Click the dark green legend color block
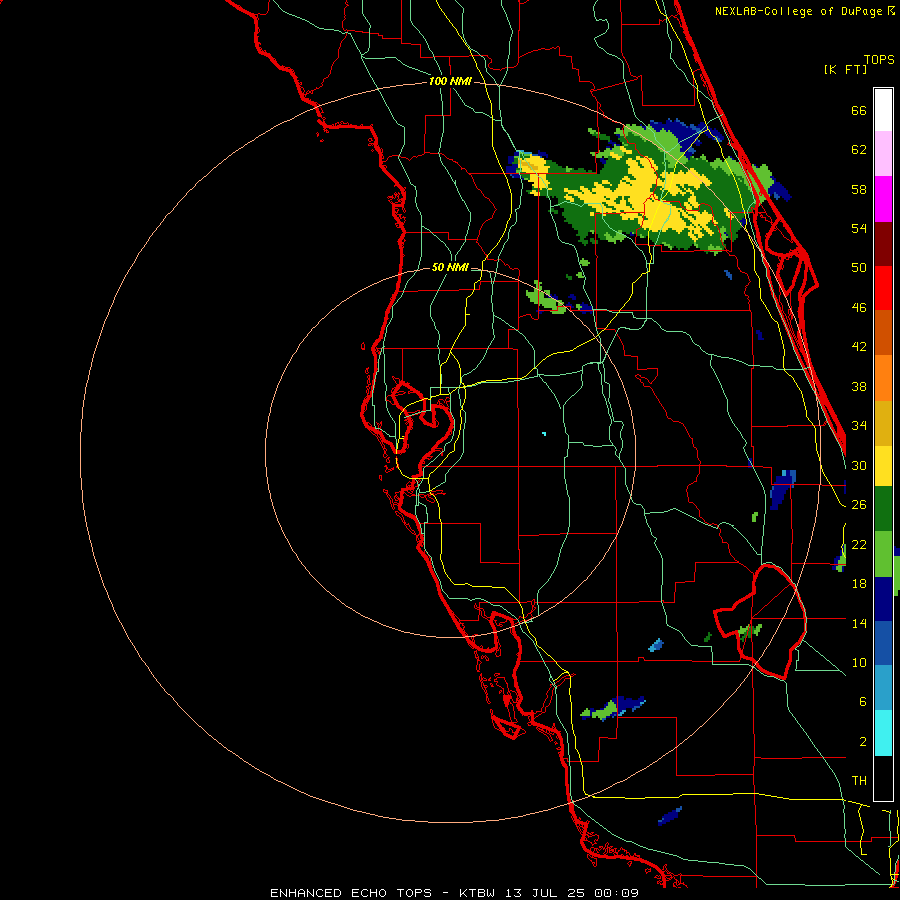Image resolution: width=900 pixels, height=900 pixels. pyautogui.click(x=883, y=509)
